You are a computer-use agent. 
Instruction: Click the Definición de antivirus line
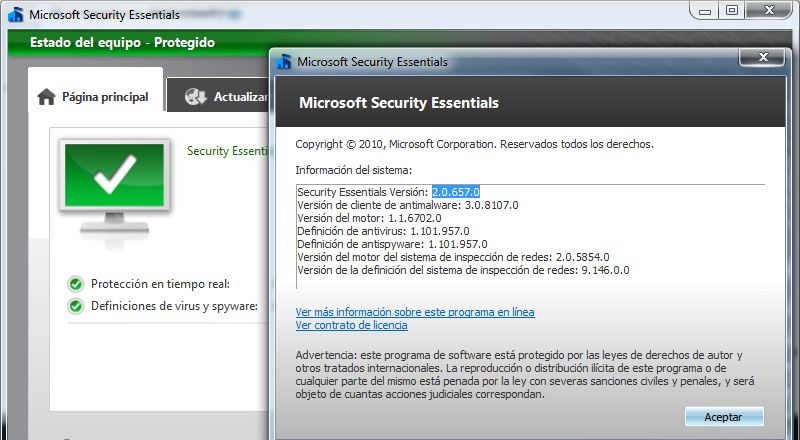[383, 231]
